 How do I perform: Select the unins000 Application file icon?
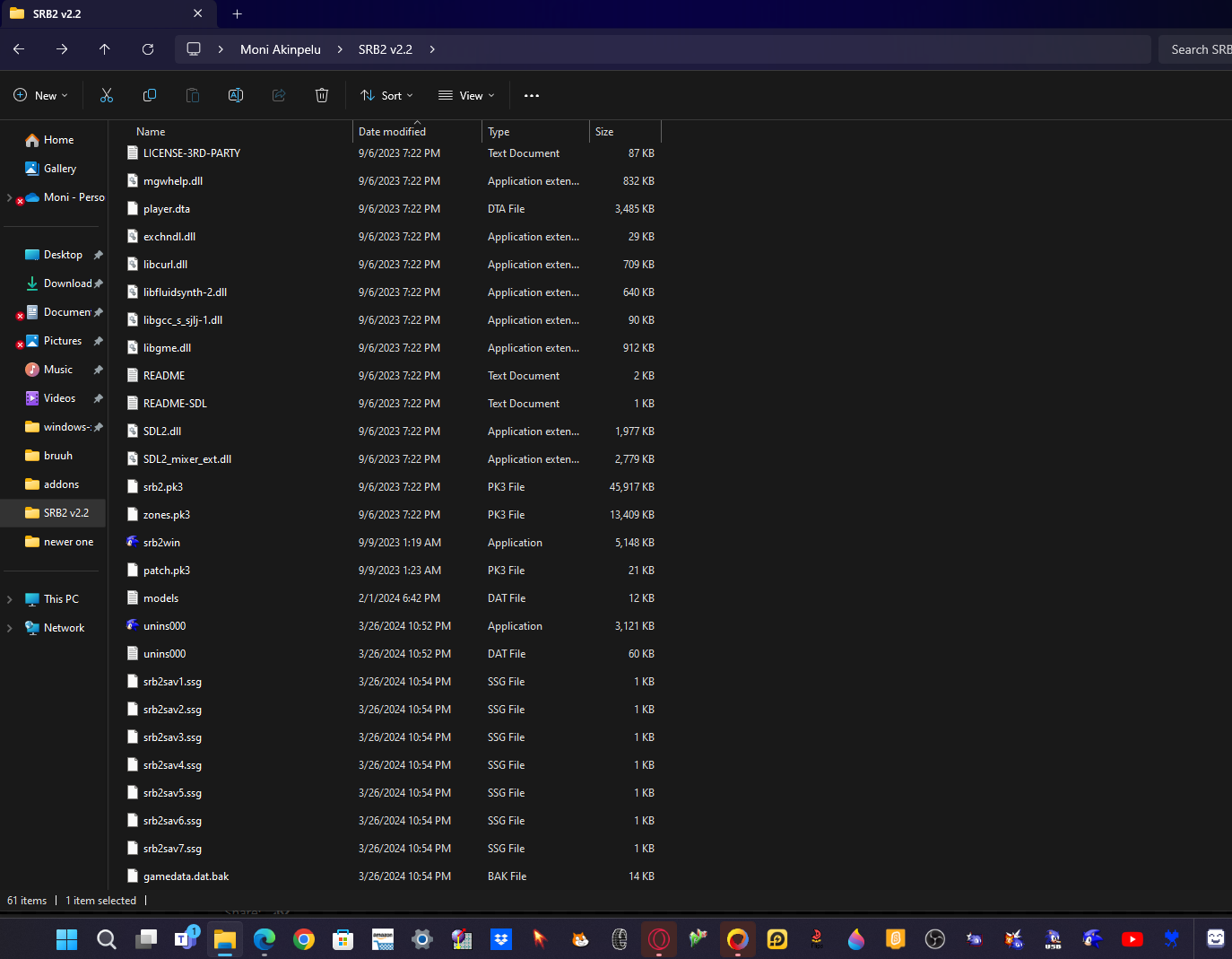[x=133, y=625]
